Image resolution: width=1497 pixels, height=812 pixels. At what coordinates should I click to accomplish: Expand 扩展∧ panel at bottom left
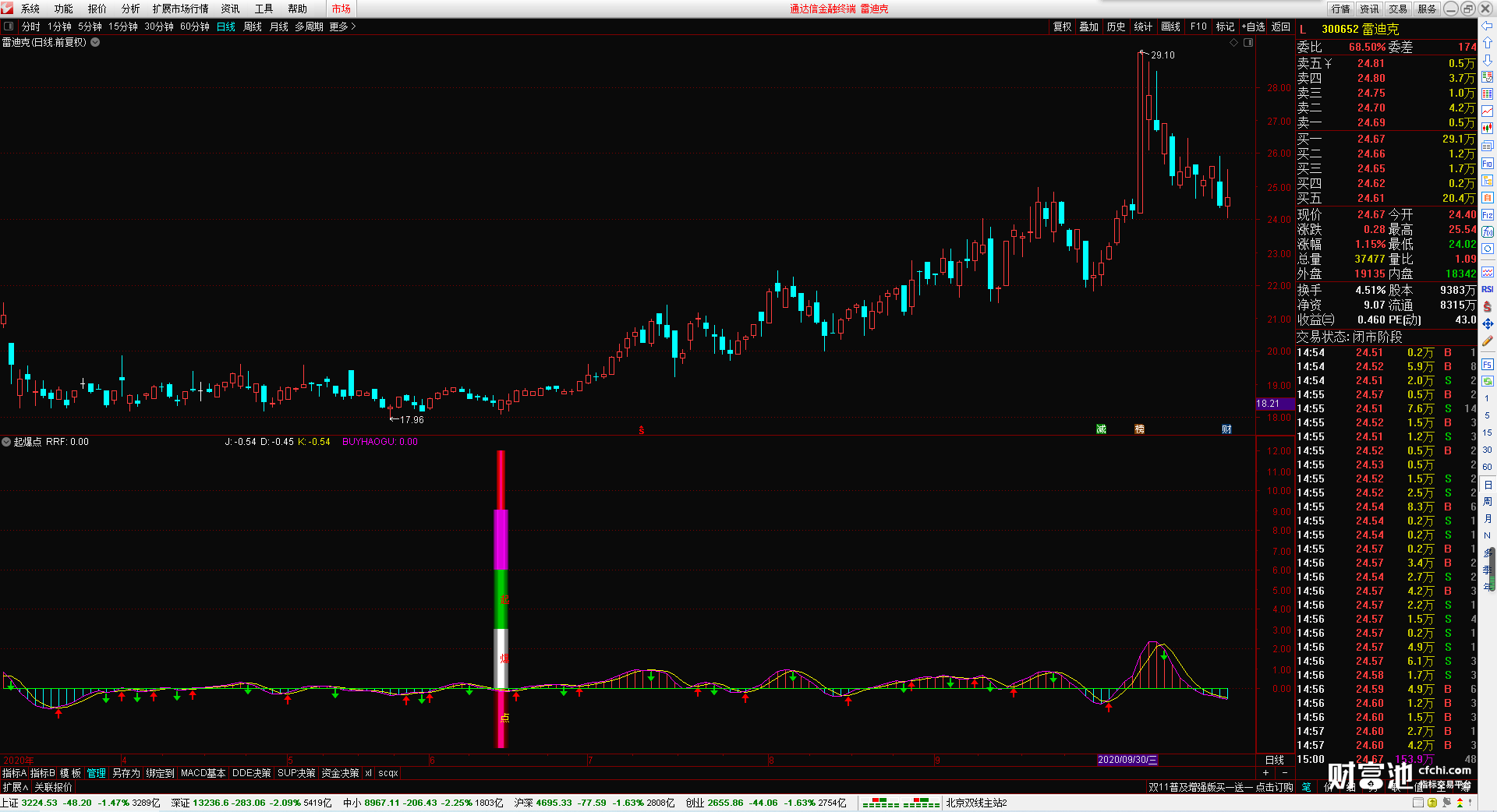(15, 787)
